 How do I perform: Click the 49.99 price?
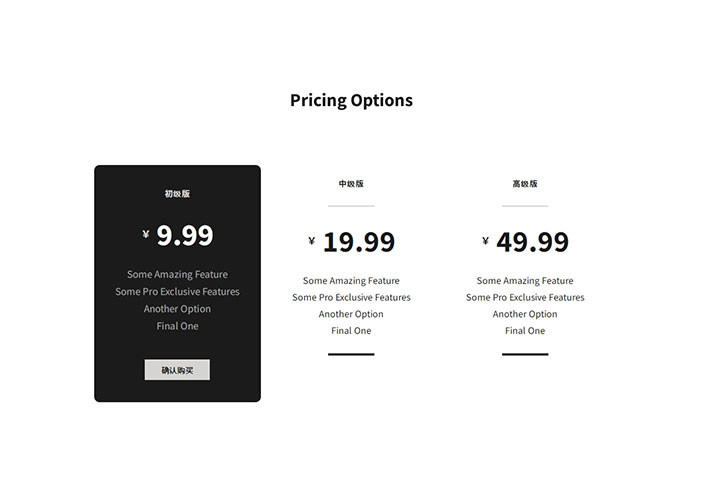coord(532,242)
